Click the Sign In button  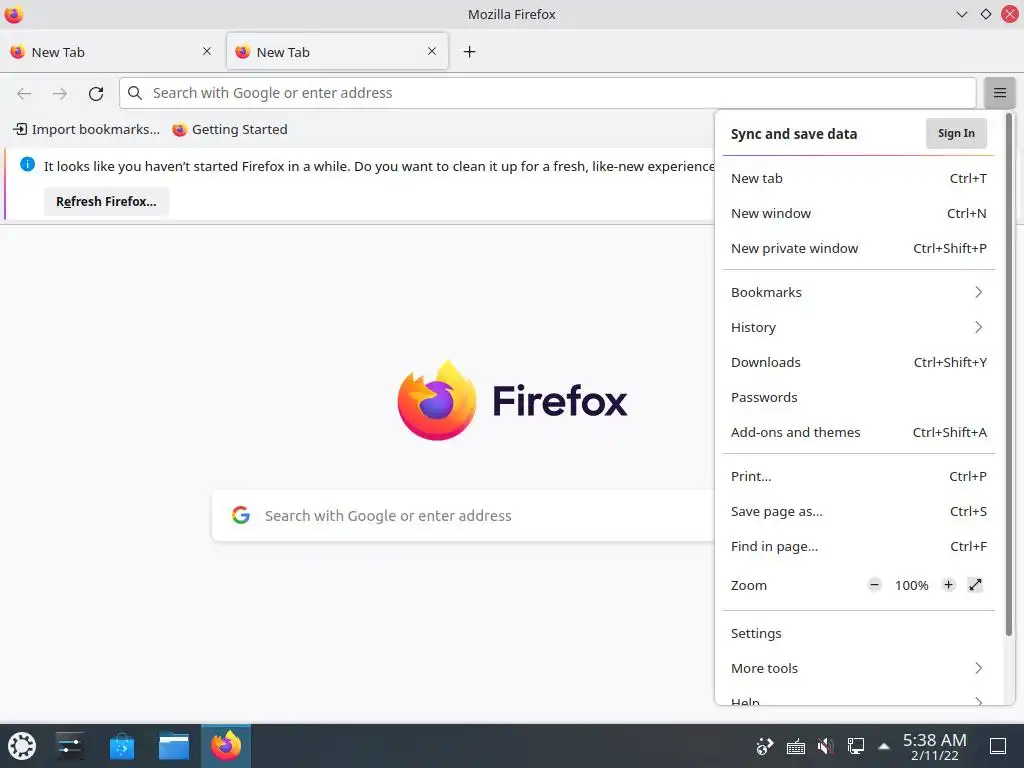click(x=956, y=133)
